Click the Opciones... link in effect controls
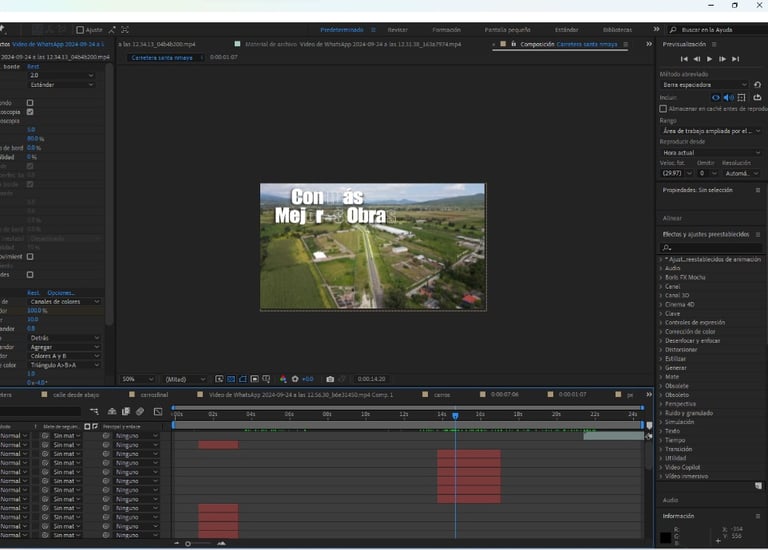The width and height of the screenshot is (768, 550). [x=61, y=292]
